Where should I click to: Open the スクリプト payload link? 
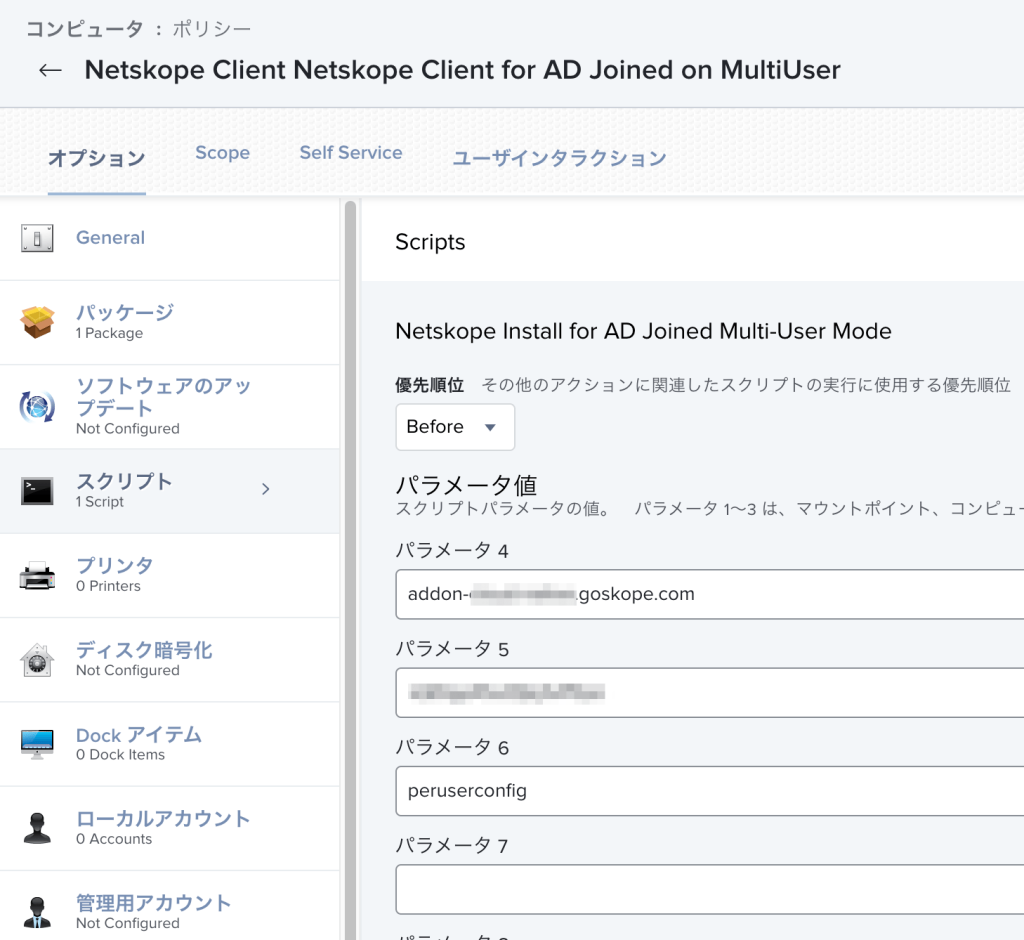coord(124,481)
